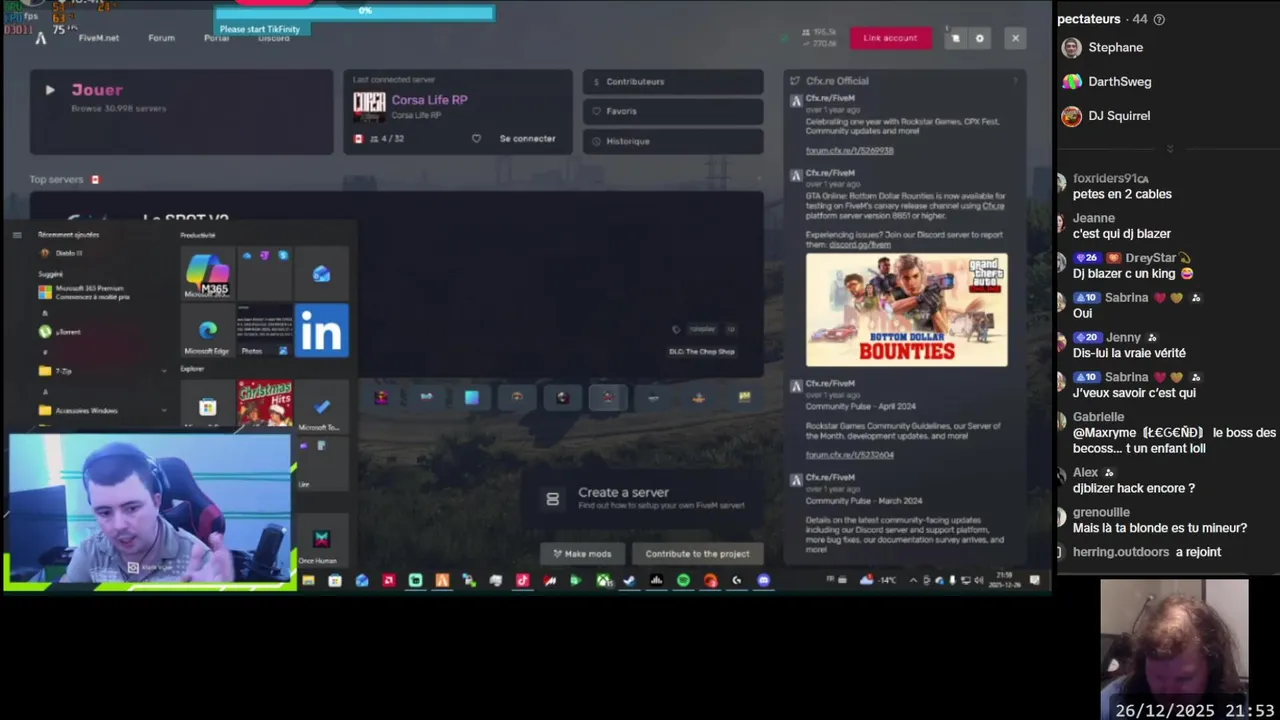Click the Link account button
The width and height of the screenshot is (1280, 720).
pos(890,38)
